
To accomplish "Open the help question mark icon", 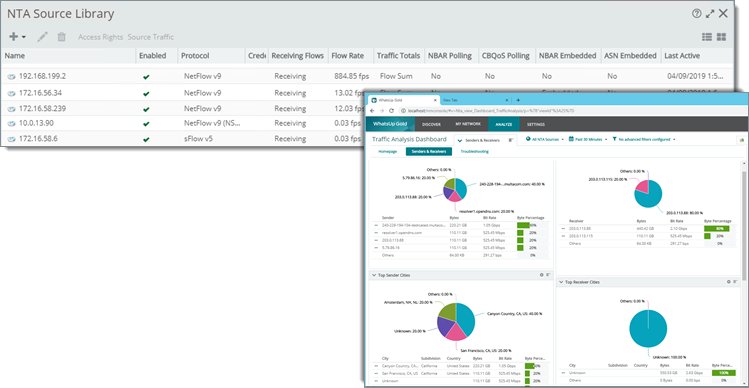I will (696, 13).
